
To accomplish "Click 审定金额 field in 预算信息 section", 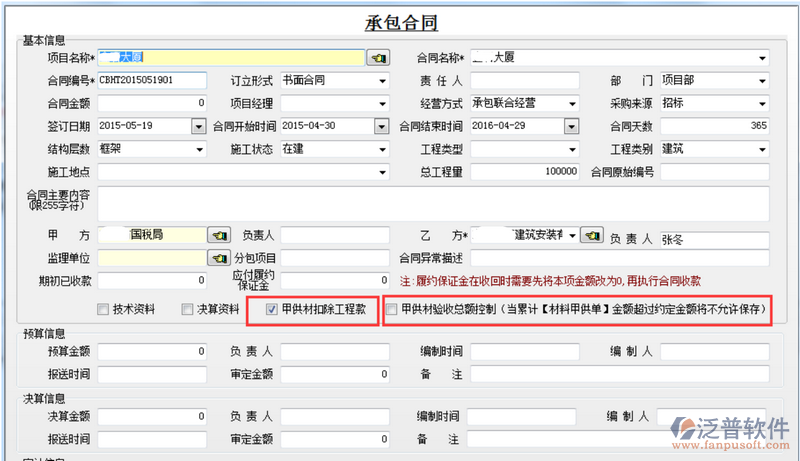I will click(335, 374).
